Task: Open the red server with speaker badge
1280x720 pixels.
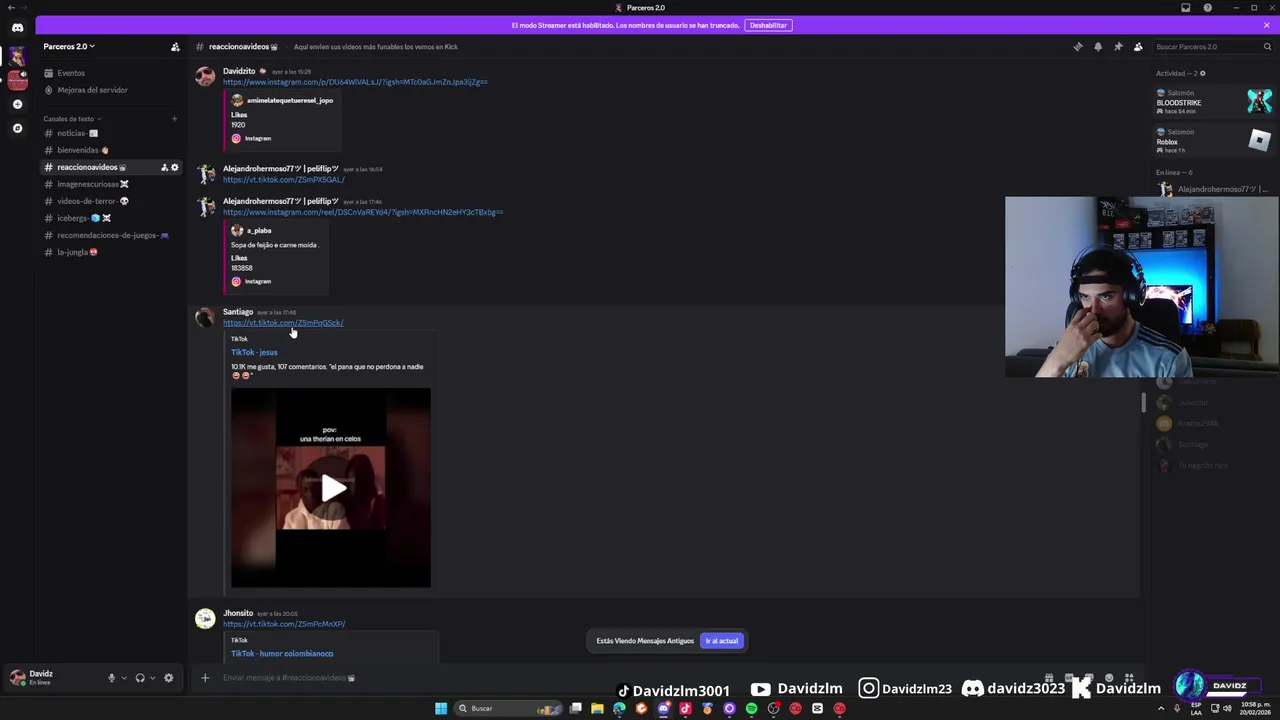Action: 17,80
